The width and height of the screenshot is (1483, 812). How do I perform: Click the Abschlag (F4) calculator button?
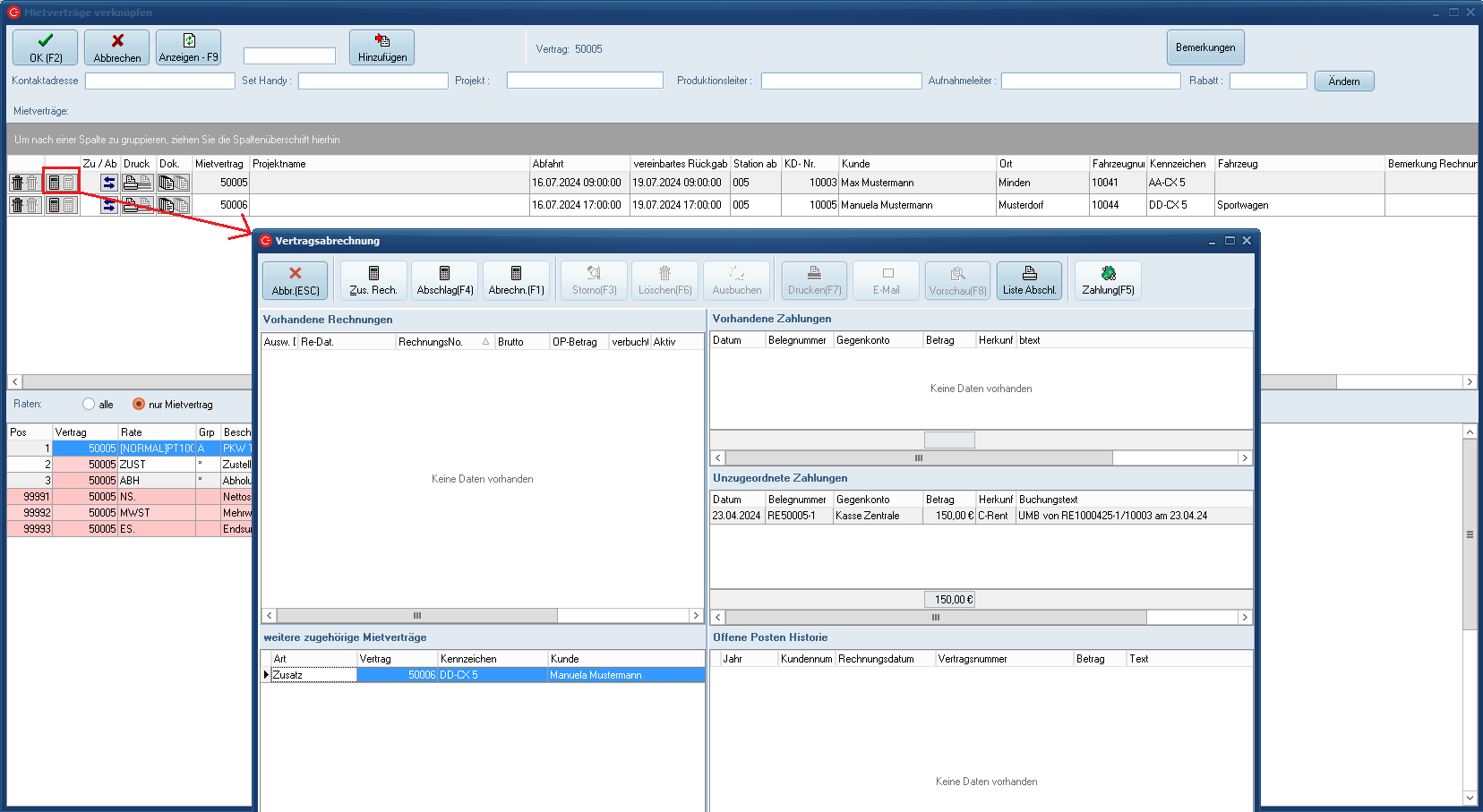click(445, 280)
